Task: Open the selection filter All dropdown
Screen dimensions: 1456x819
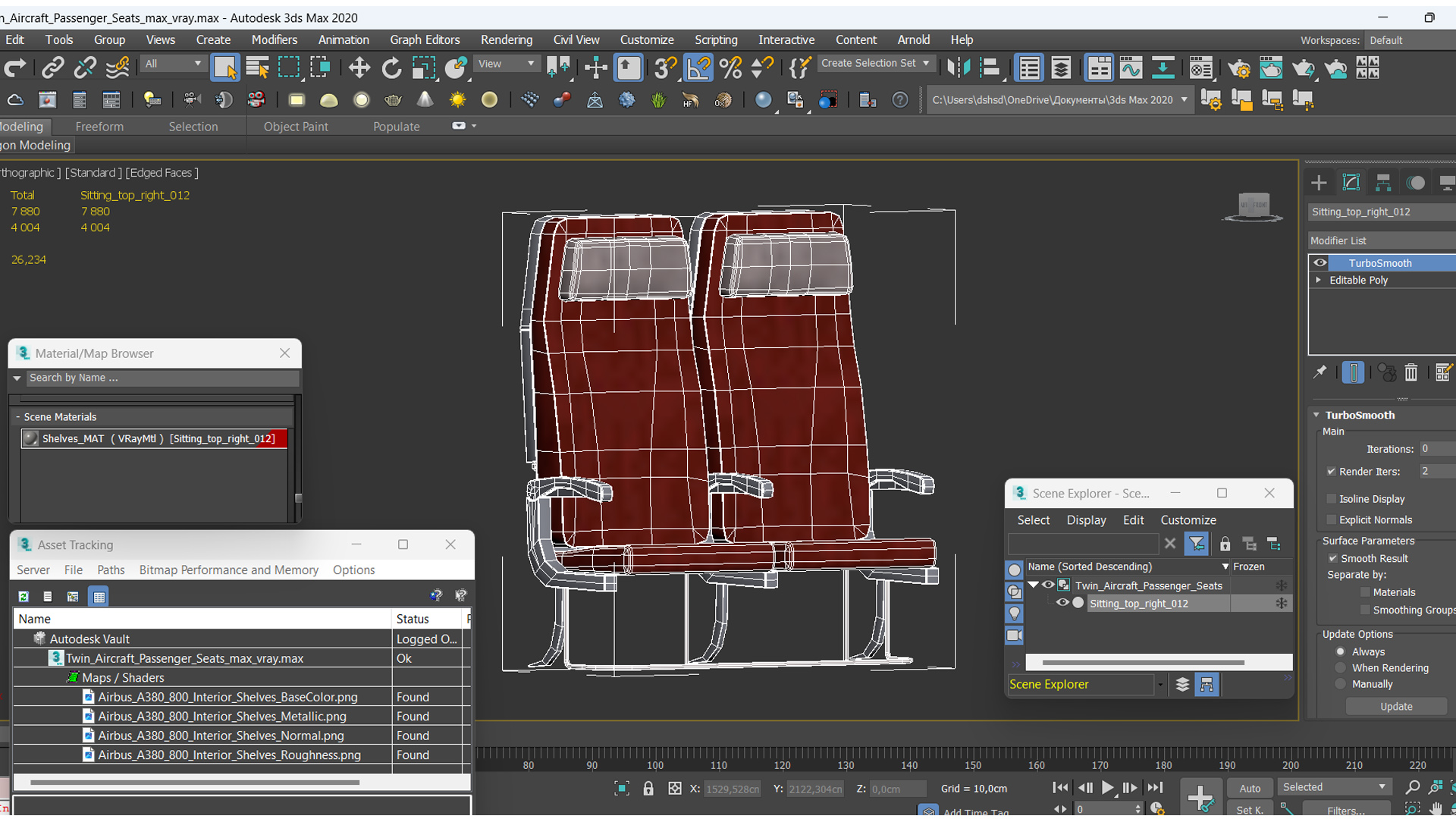Action: 173,64
